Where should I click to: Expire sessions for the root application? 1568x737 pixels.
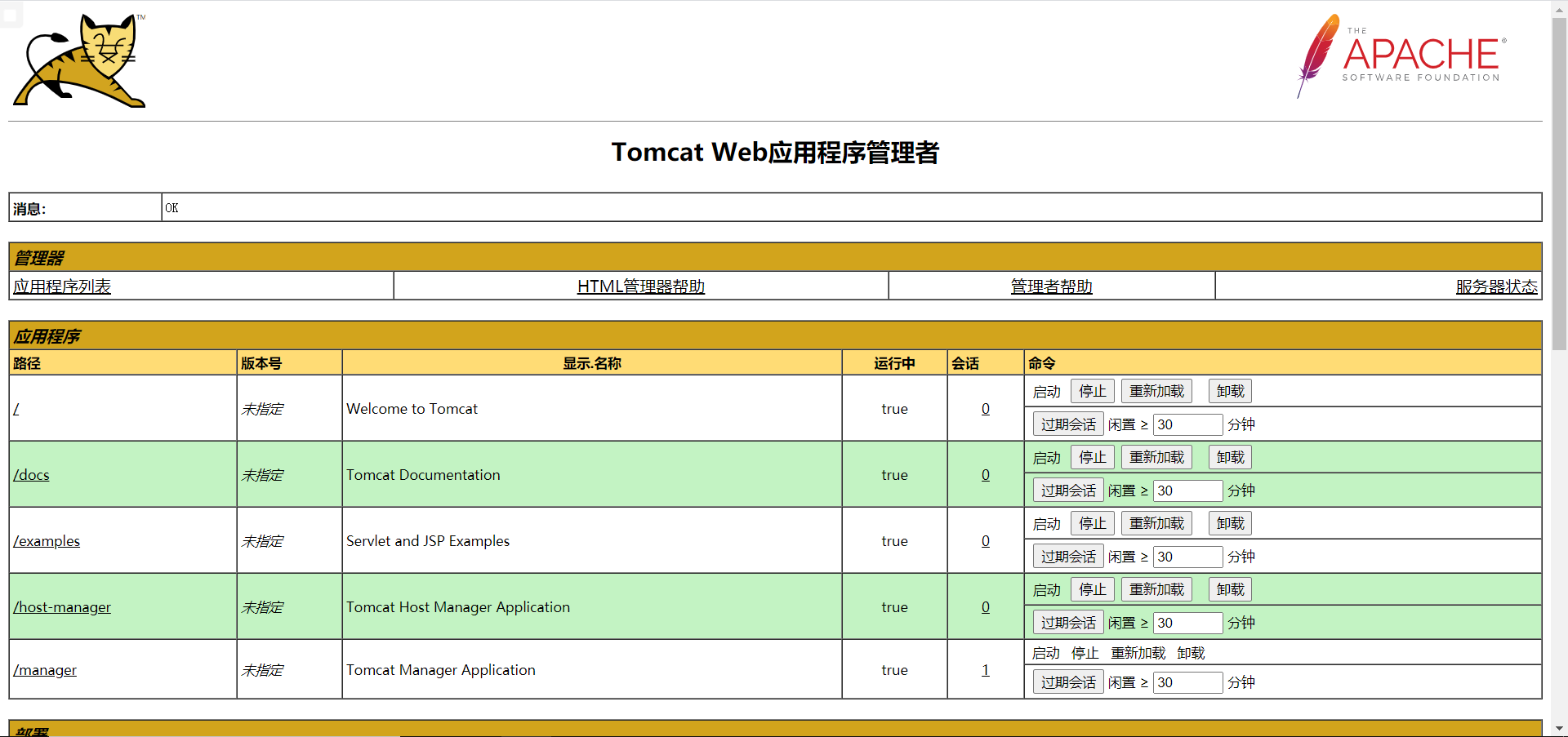1068,424
